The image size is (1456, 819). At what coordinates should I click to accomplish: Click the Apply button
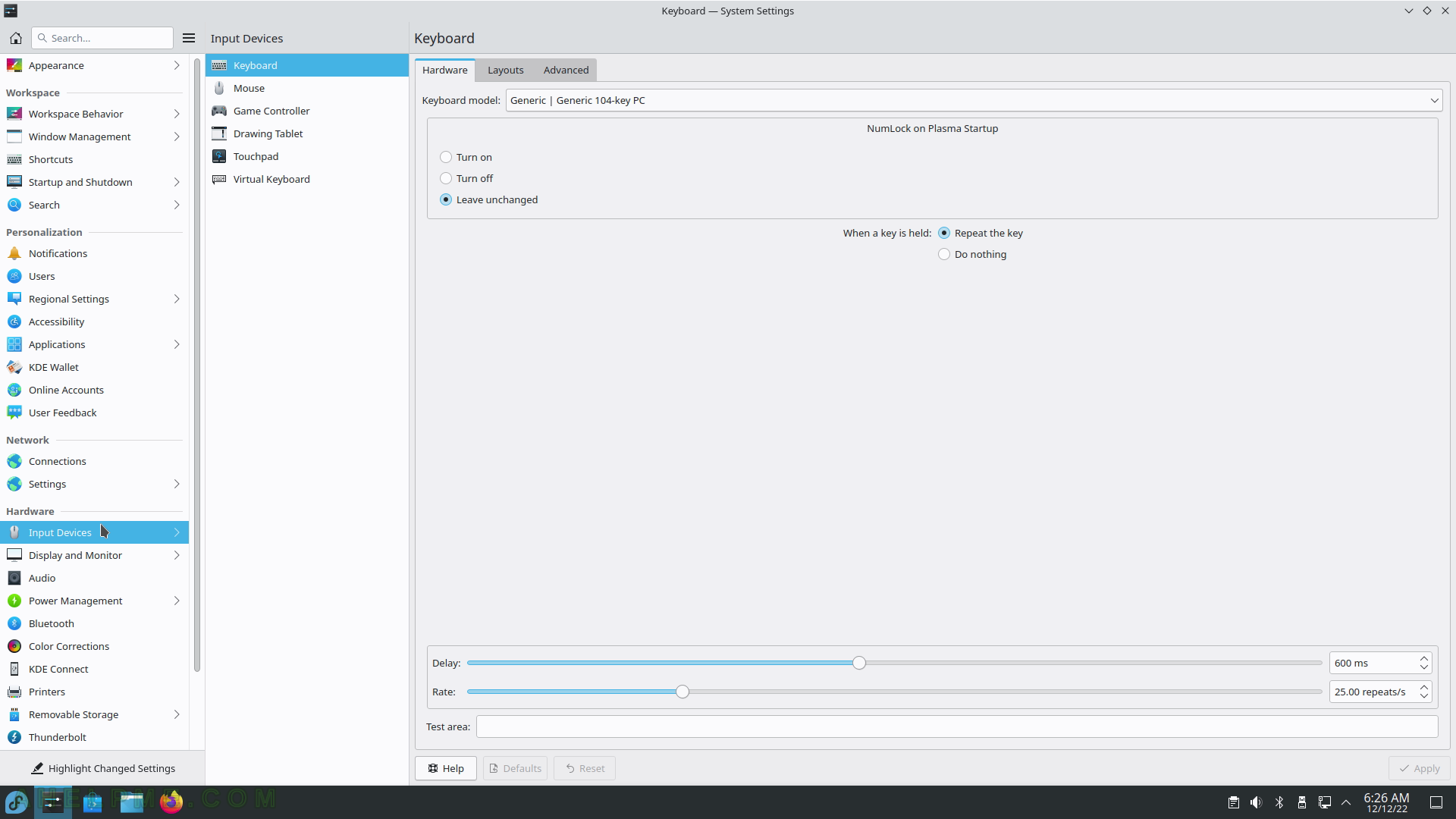tap(1419, 768)
